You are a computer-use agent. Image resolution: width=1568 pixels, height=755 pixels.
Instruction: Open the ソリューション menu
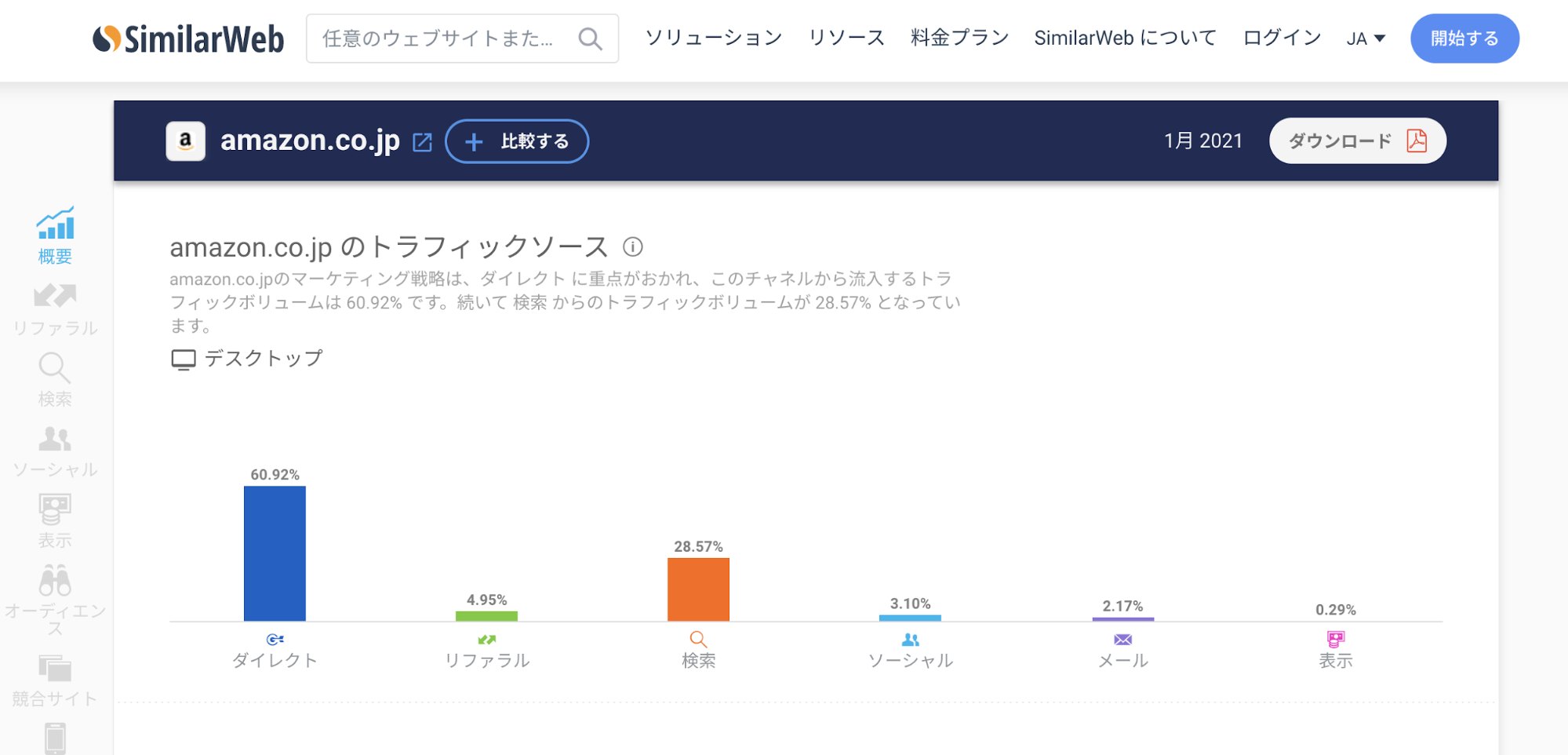[713, 38]
